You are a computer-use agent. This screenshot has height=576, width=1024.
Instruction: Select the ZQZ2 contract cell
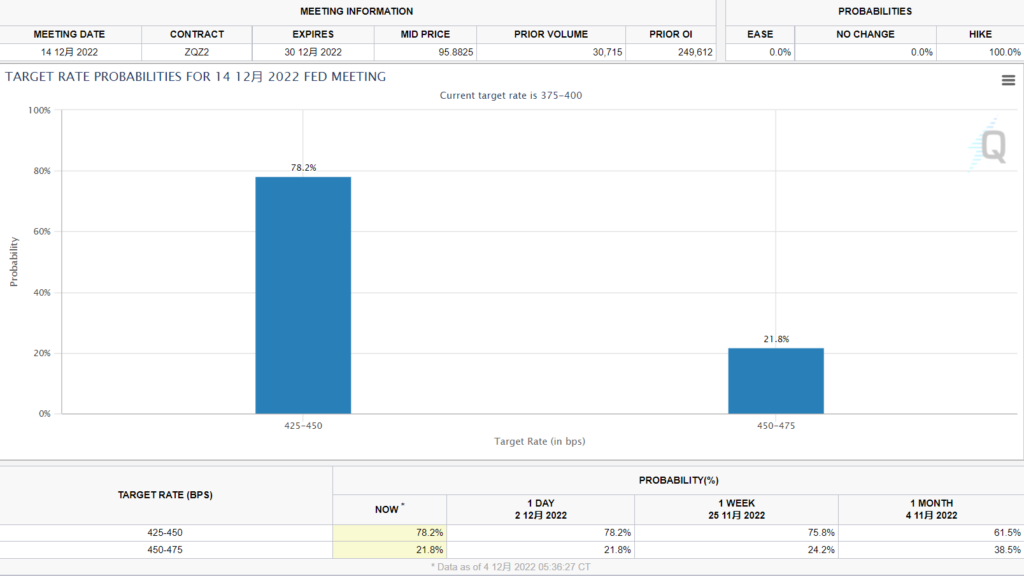point(196,52)
